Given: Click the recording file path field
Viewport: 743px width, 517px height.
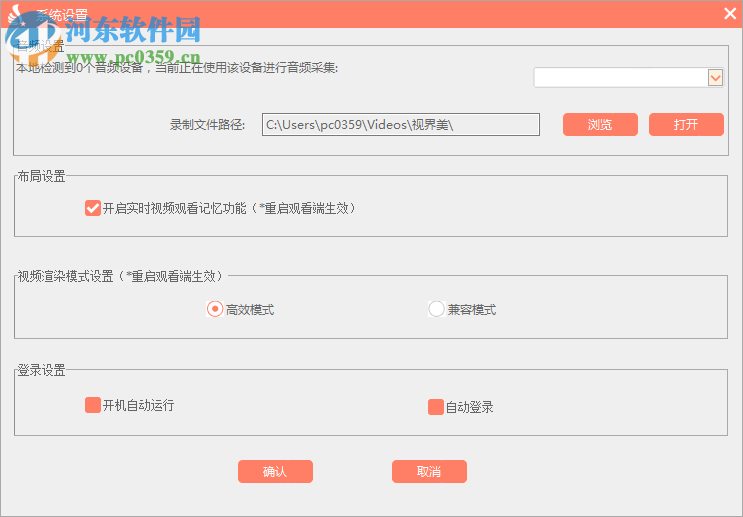Looking at the screenshot, I should click(x=401, y=125).
